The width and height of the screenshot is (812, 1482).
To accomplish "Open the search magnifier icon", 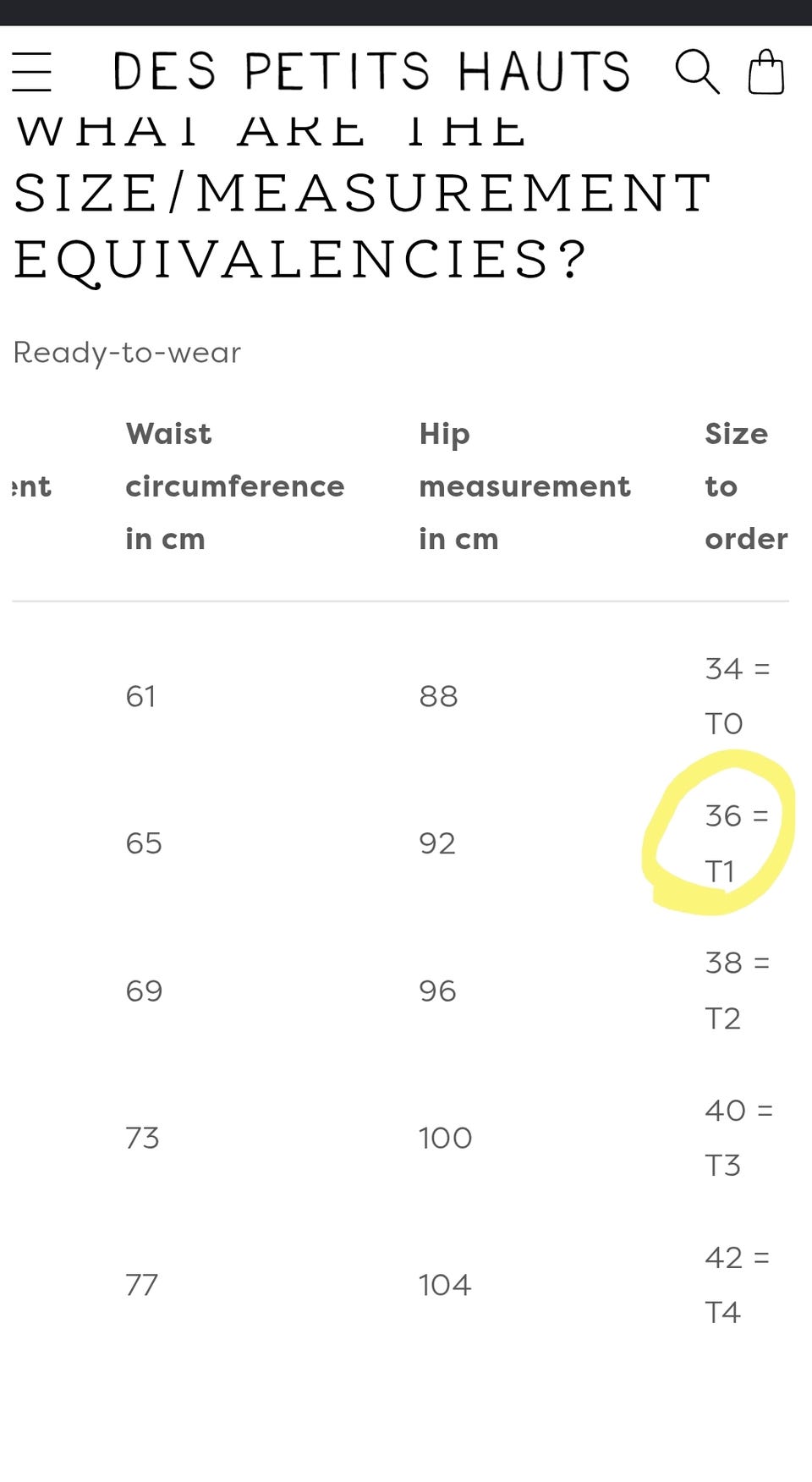I will [698, 71].
